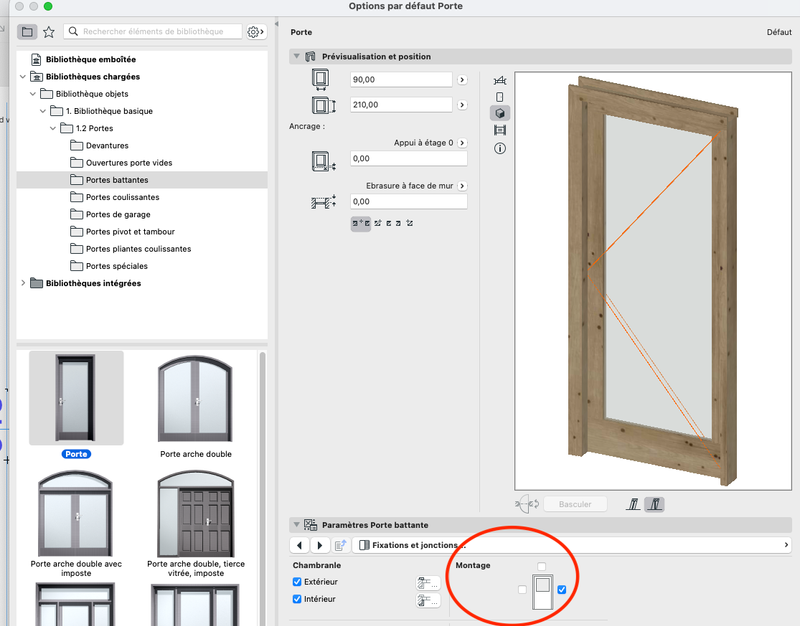Screen dimensions: 800x626
Task: Select the fifth reveal anchoring icon
Action: coord(410,223)
